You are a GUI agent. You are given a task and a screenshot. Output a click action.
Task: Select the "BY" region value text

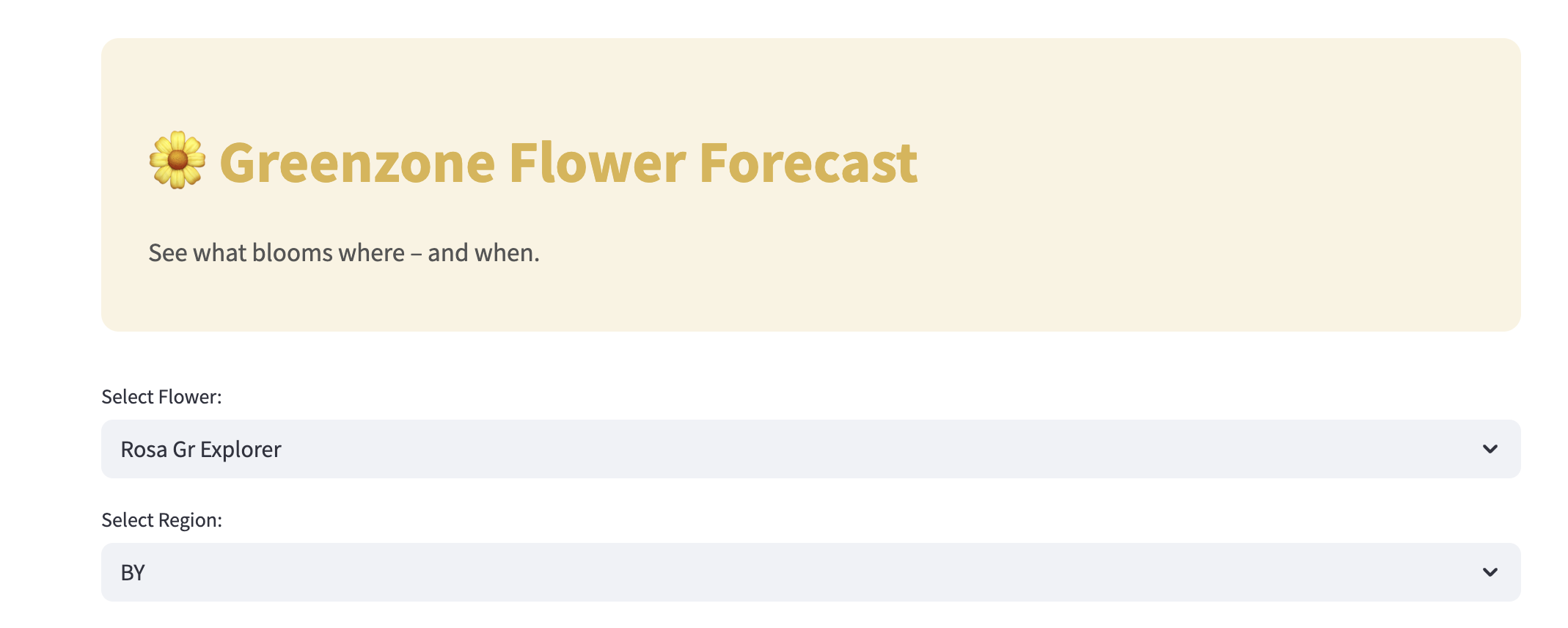133,572
